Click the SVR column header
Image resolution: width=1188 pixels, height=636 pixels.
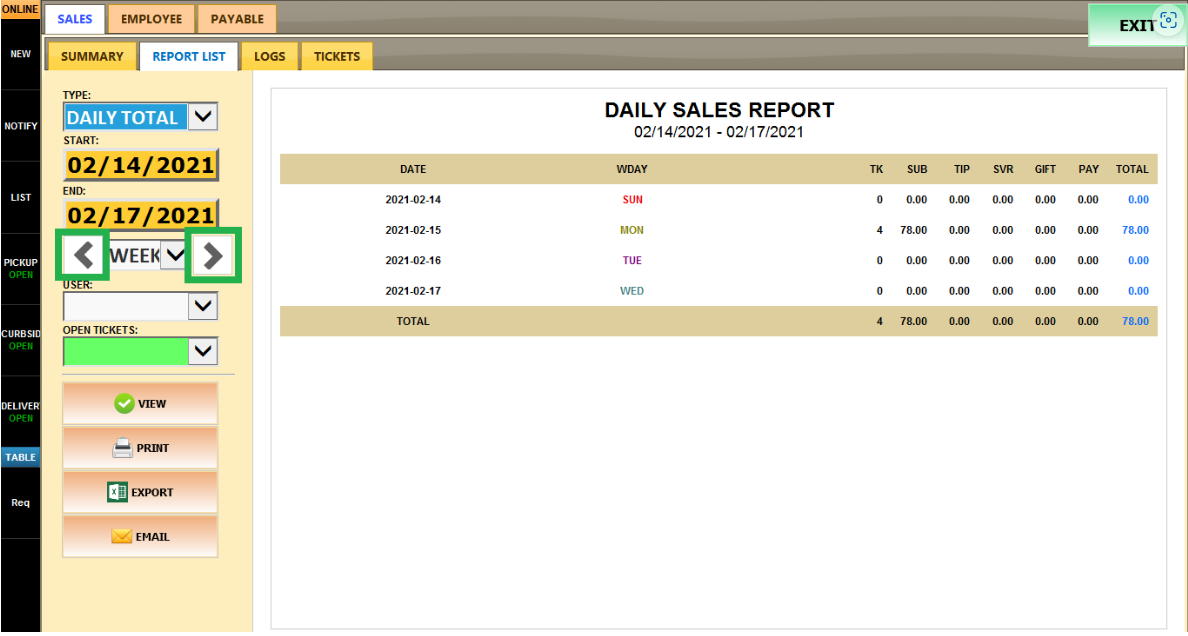[x=1003, y=169]
